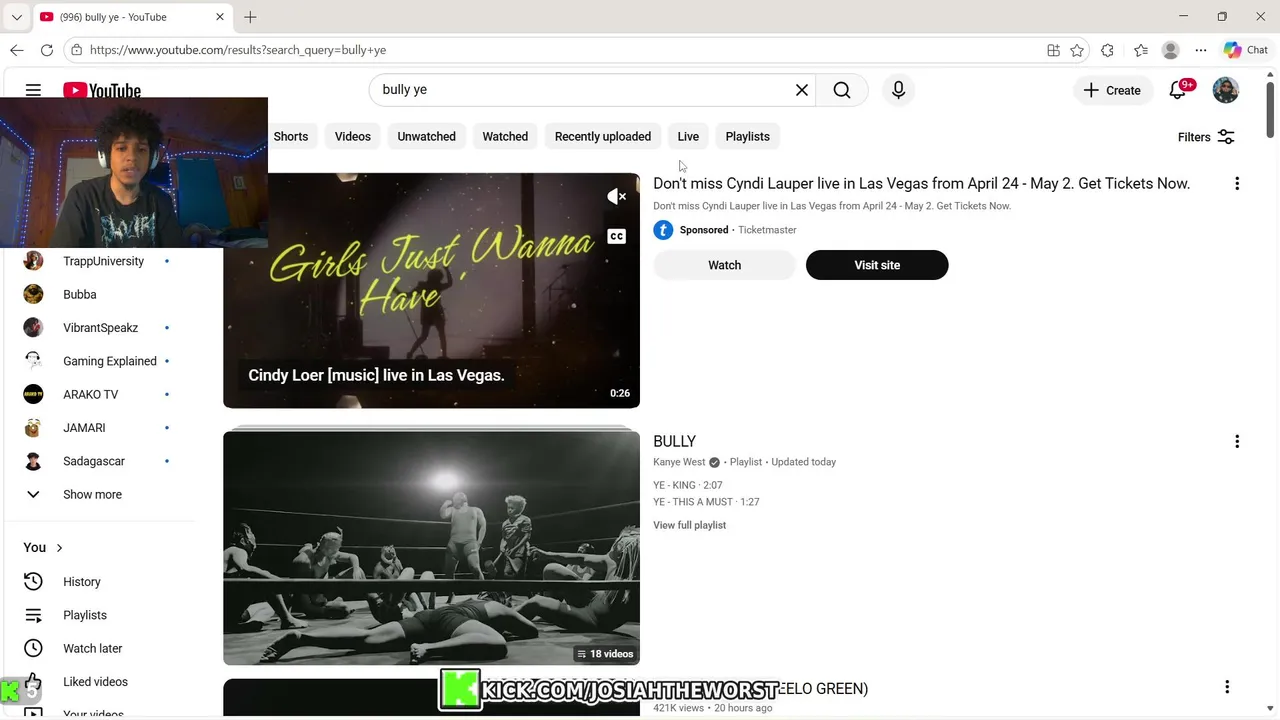
Task: View site information icon in address bar
Action: click(x=76, y=50)
